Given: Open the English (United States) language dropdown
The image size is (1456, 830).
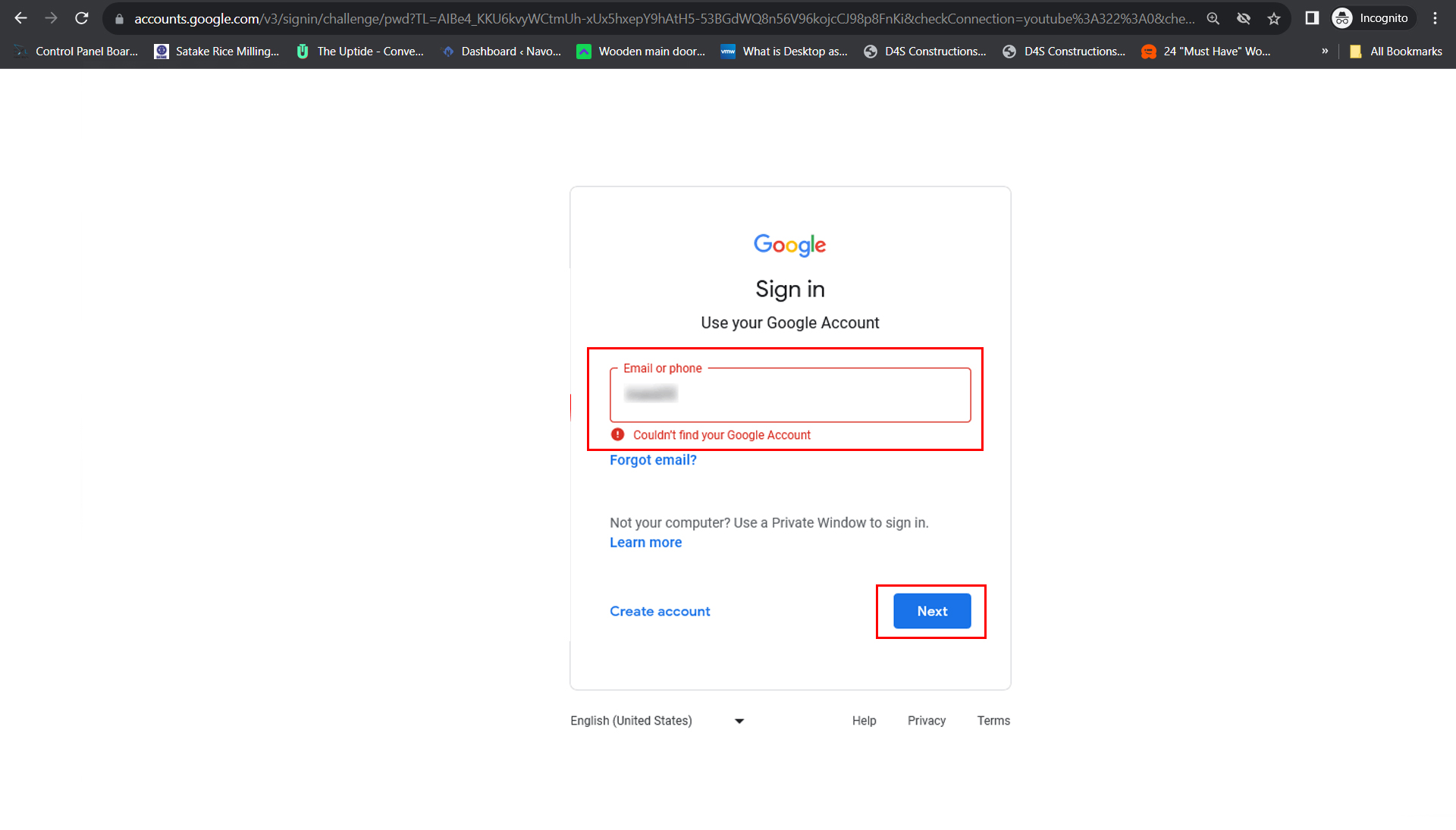Looking at the screenshot, I should point(657,721).
